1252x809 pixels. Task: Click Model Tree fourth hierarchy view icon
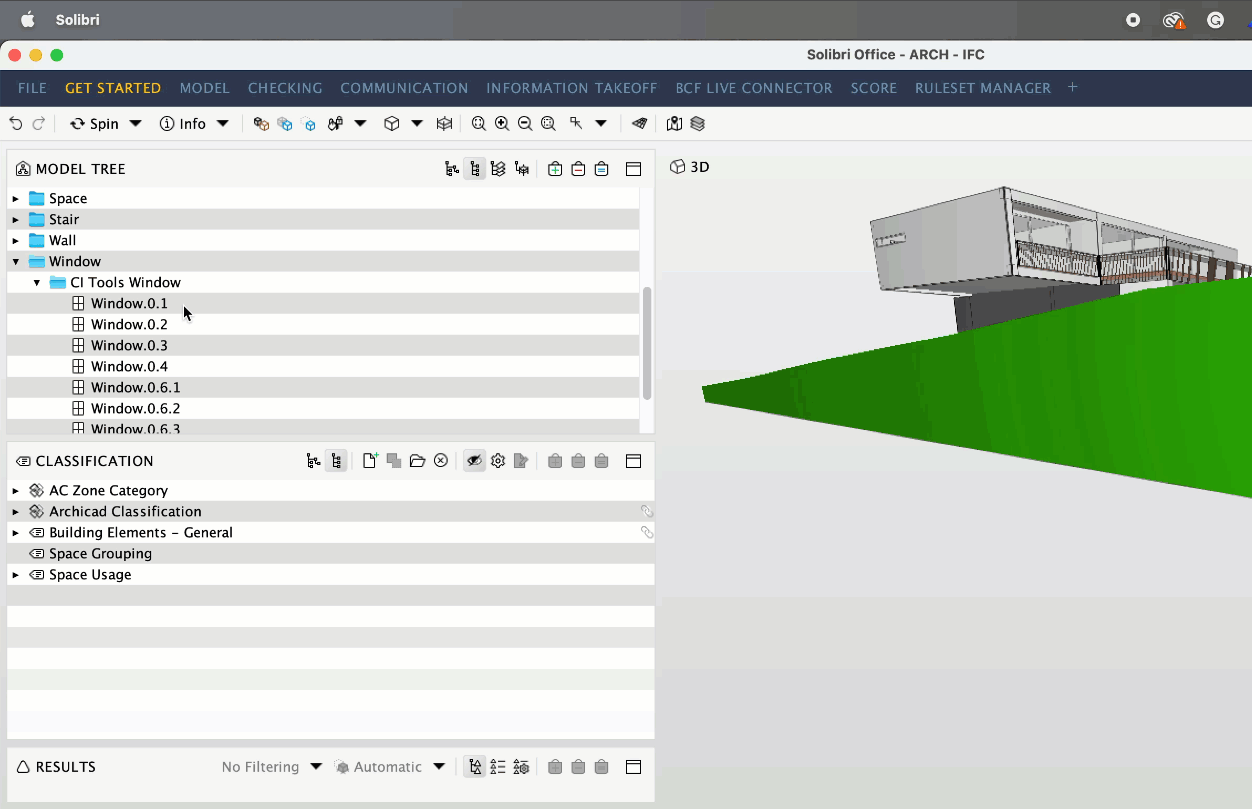[522, 169]
